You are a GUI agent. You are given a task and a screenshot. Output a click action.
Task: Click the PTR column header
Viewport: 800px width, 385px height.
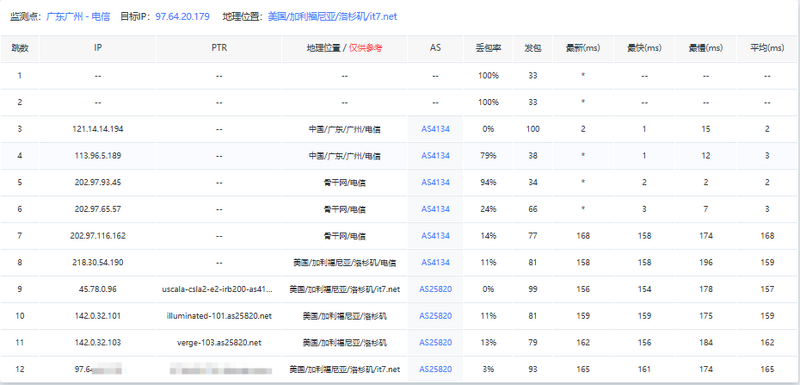click(219, 48)
